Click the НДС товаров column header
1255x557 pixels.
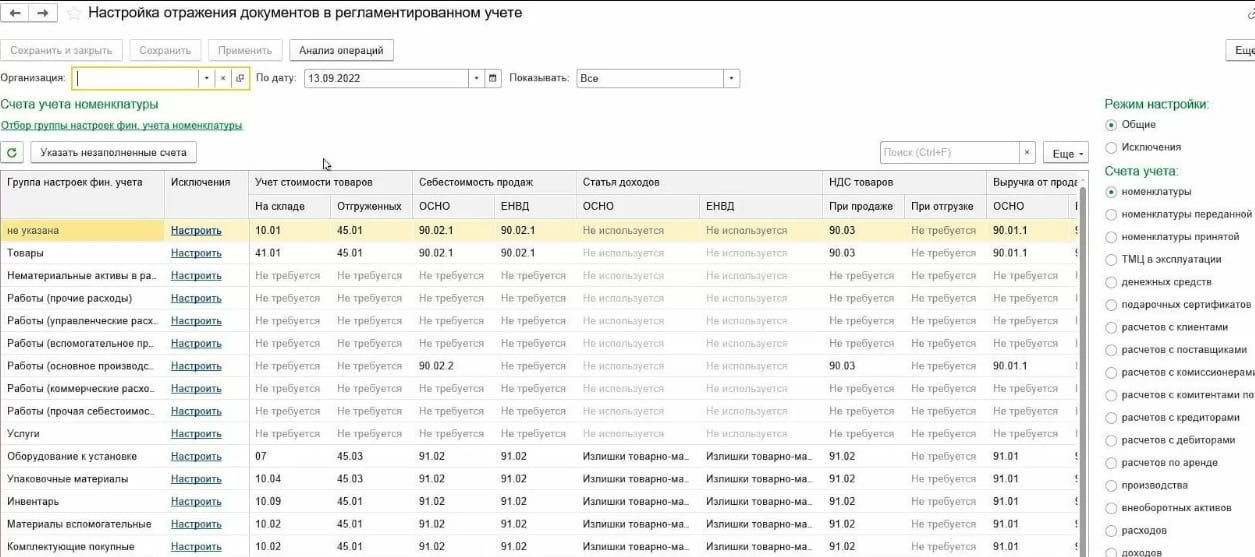(x=904, y=182)
